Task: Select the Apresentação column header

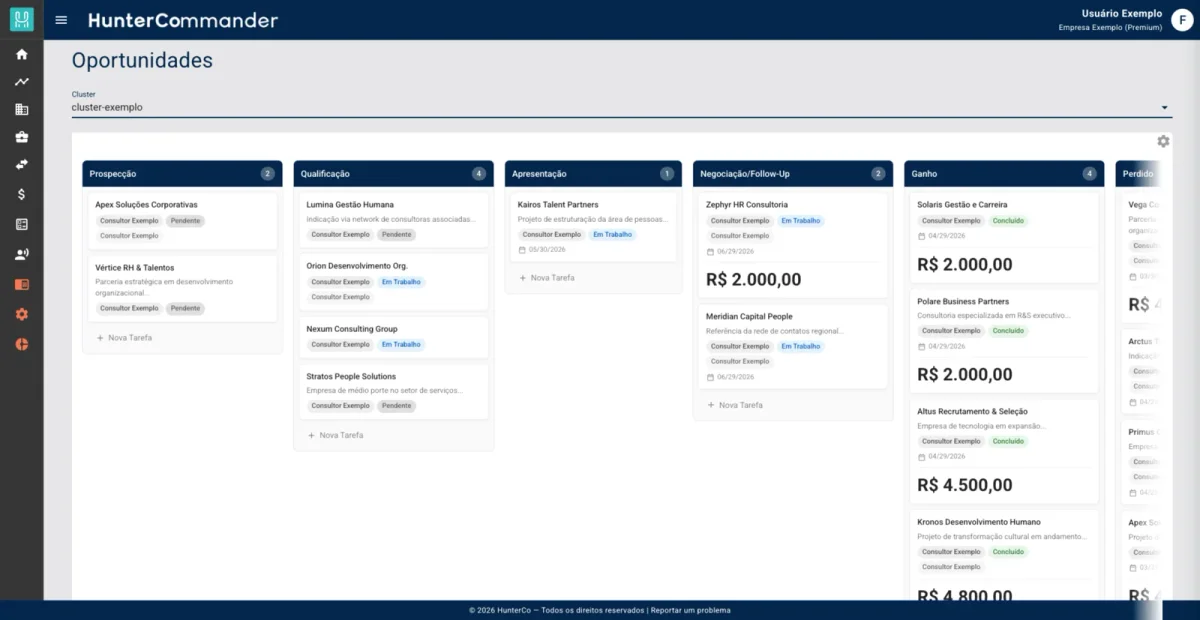Action: pos(593,174)
